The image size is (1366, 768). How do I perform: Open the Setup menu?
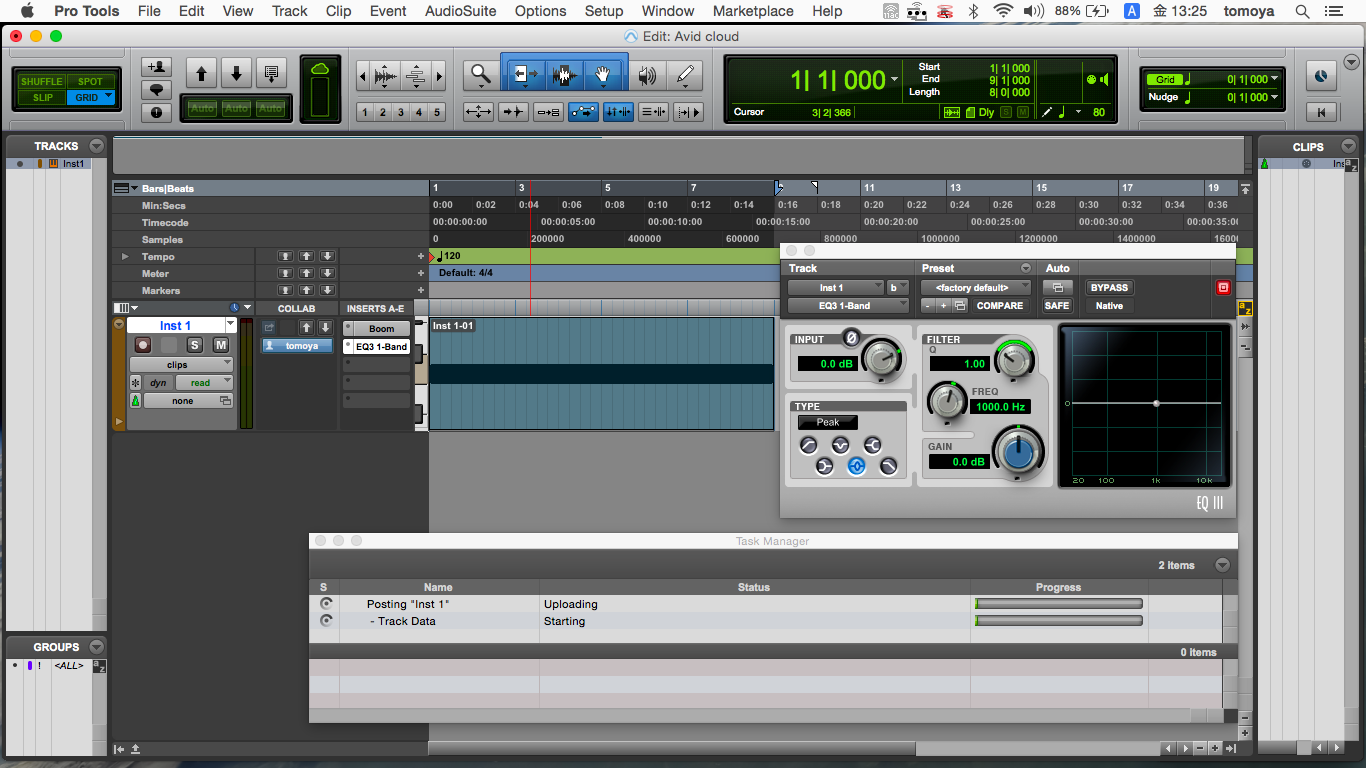click(604, 11)
